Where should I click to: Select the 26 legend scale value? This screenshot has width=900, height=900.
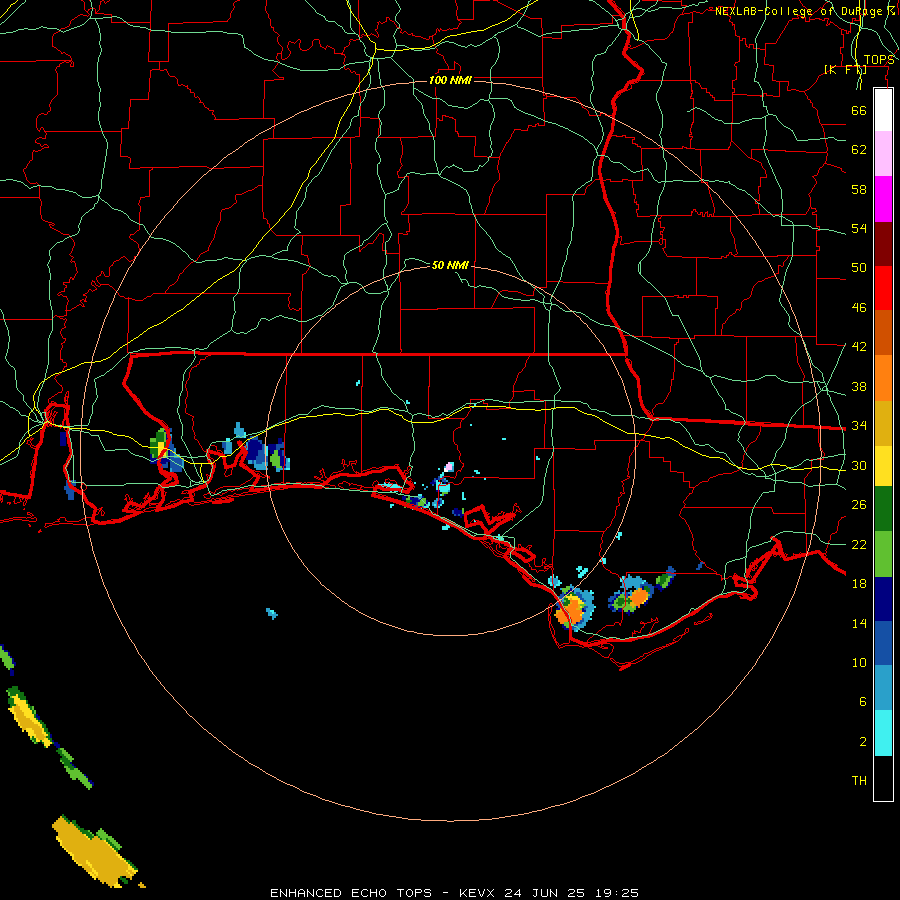(x=859, y=505)
